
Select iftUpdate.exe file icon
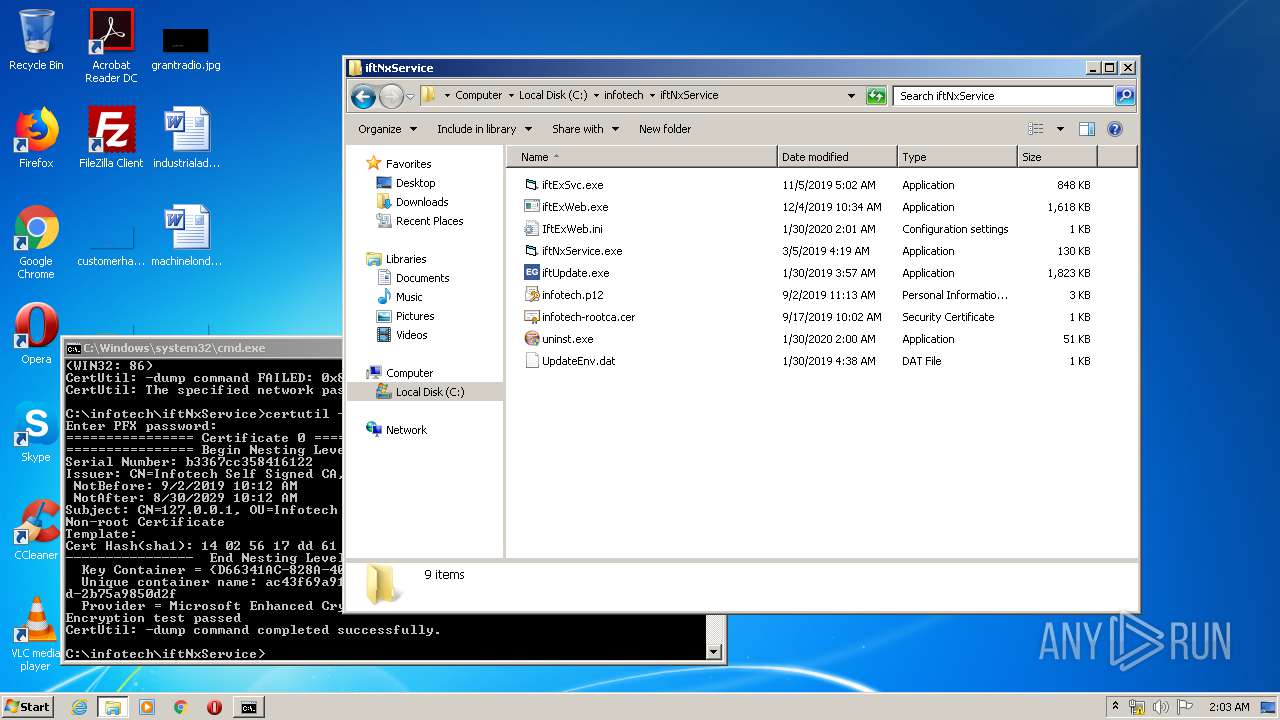pyautogui.click(x=532, y=273)
